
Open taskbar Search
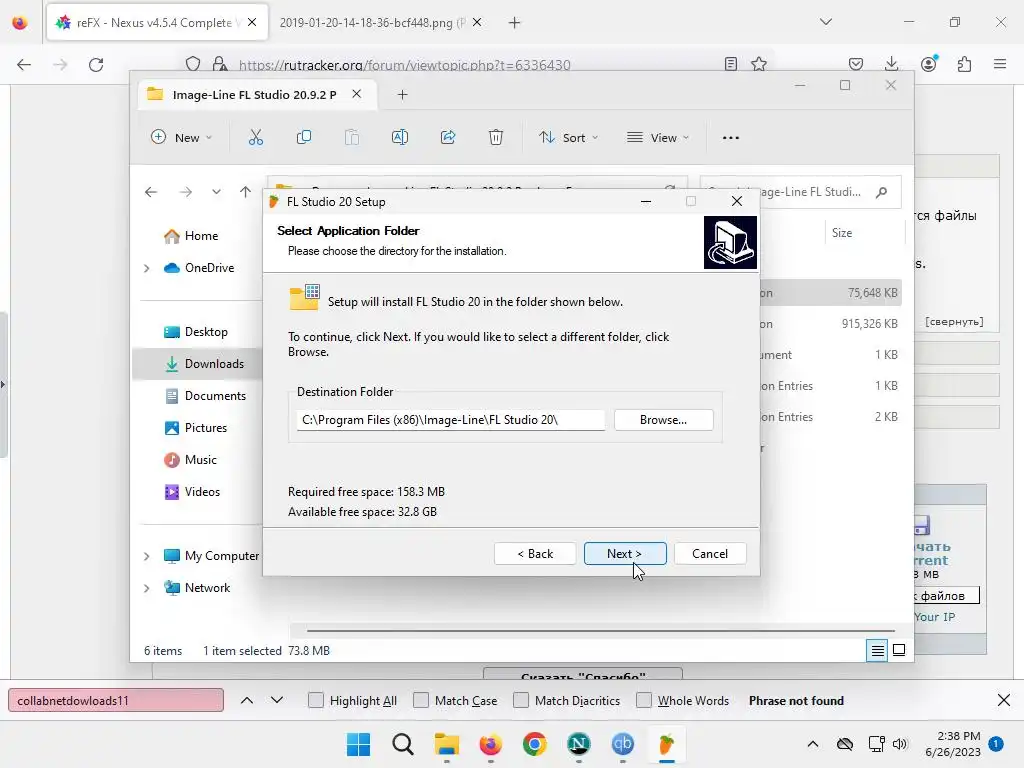[402, 744]
